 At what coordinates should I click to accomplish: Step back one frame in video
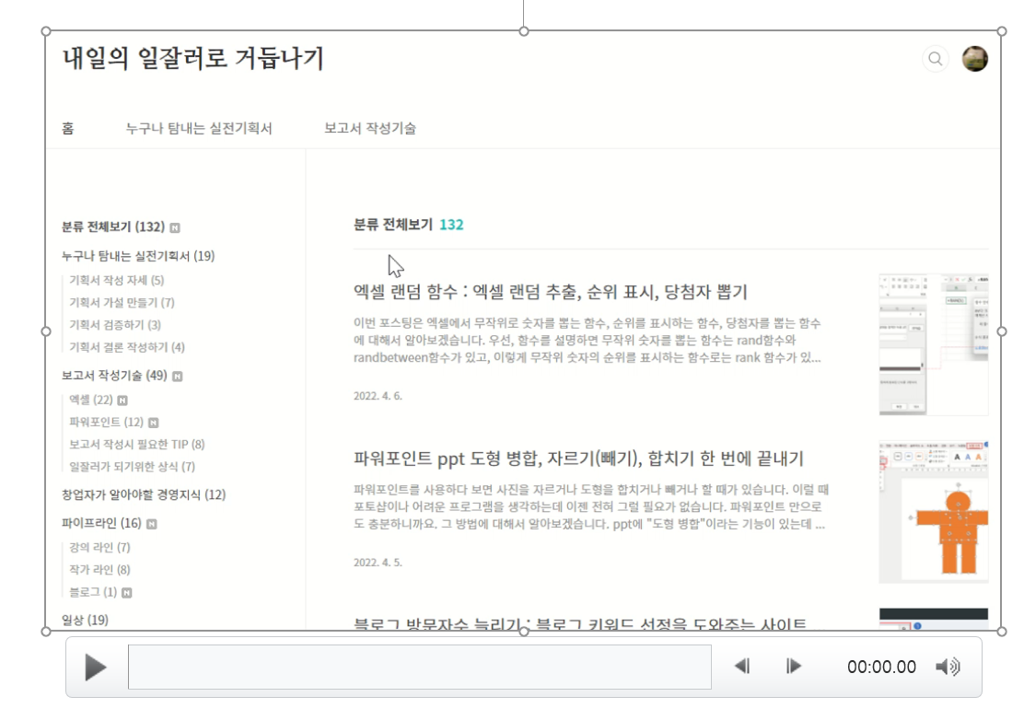(x=743, y=666)
